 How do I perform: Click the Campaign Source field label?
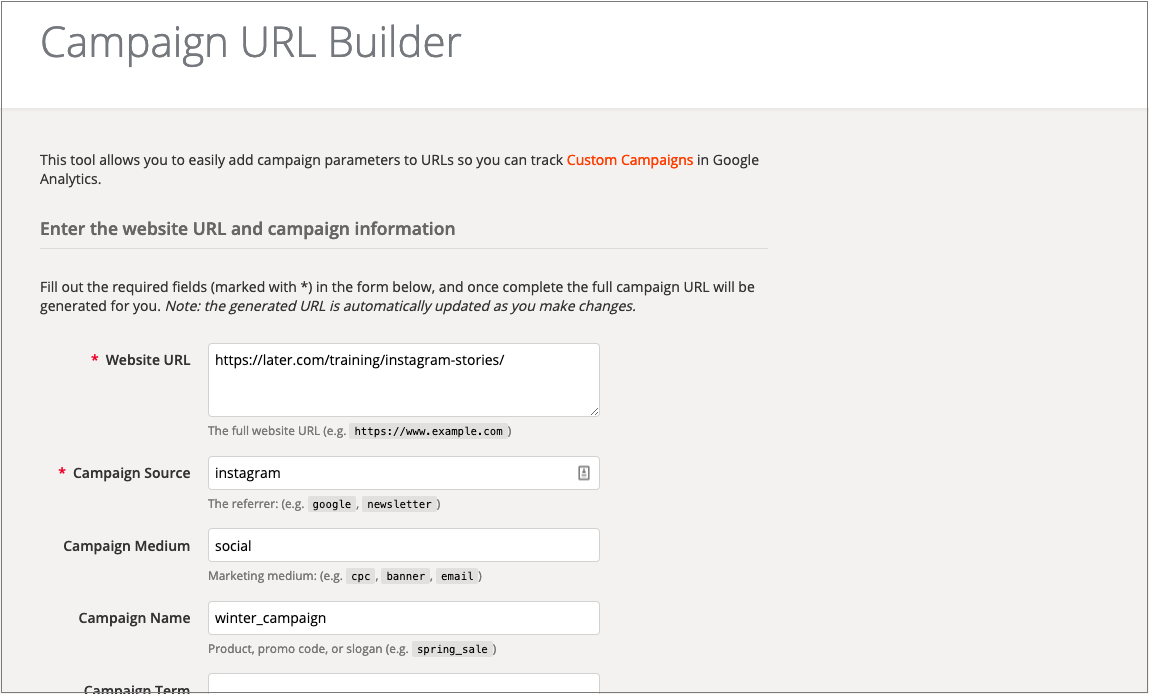tap(131, 473)
